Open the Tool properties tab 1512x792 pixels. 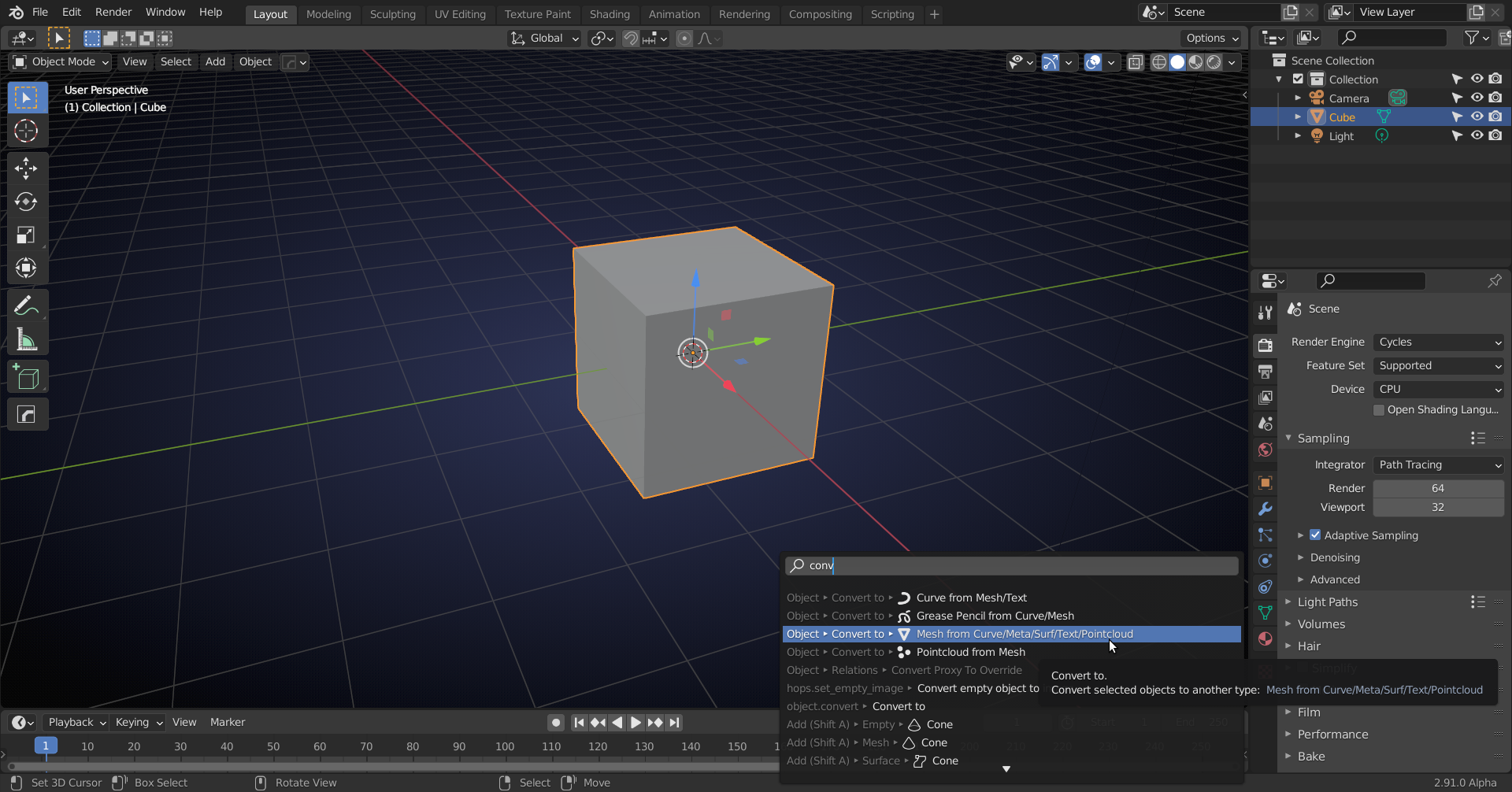(x=1266, y=313)
